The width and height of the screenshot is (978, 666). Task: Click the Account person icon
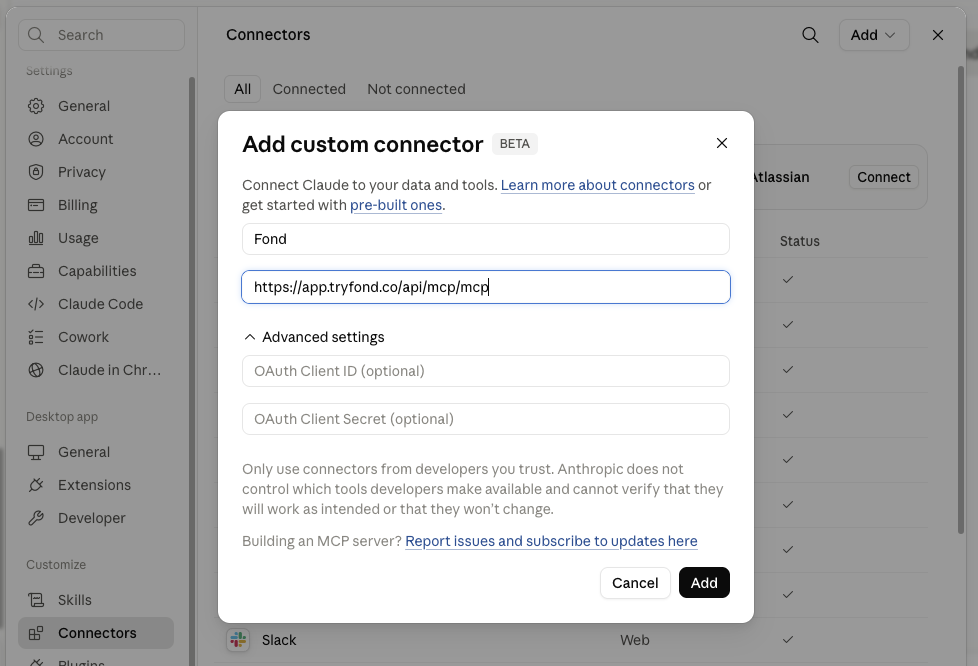[36, 139]
